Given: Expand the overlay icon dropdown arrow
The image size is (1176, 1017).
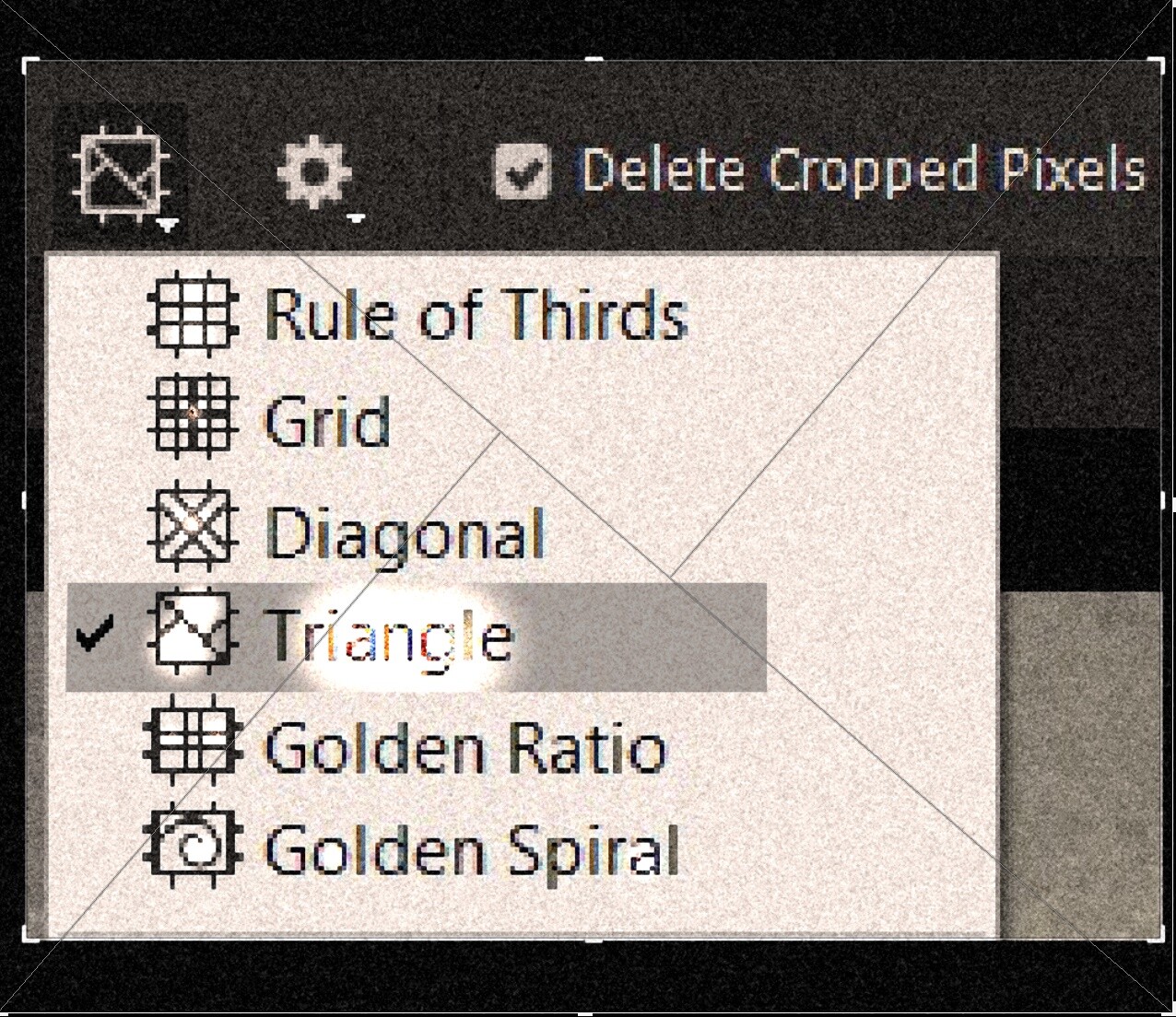Looking at the screenshot, I should 167,224.
